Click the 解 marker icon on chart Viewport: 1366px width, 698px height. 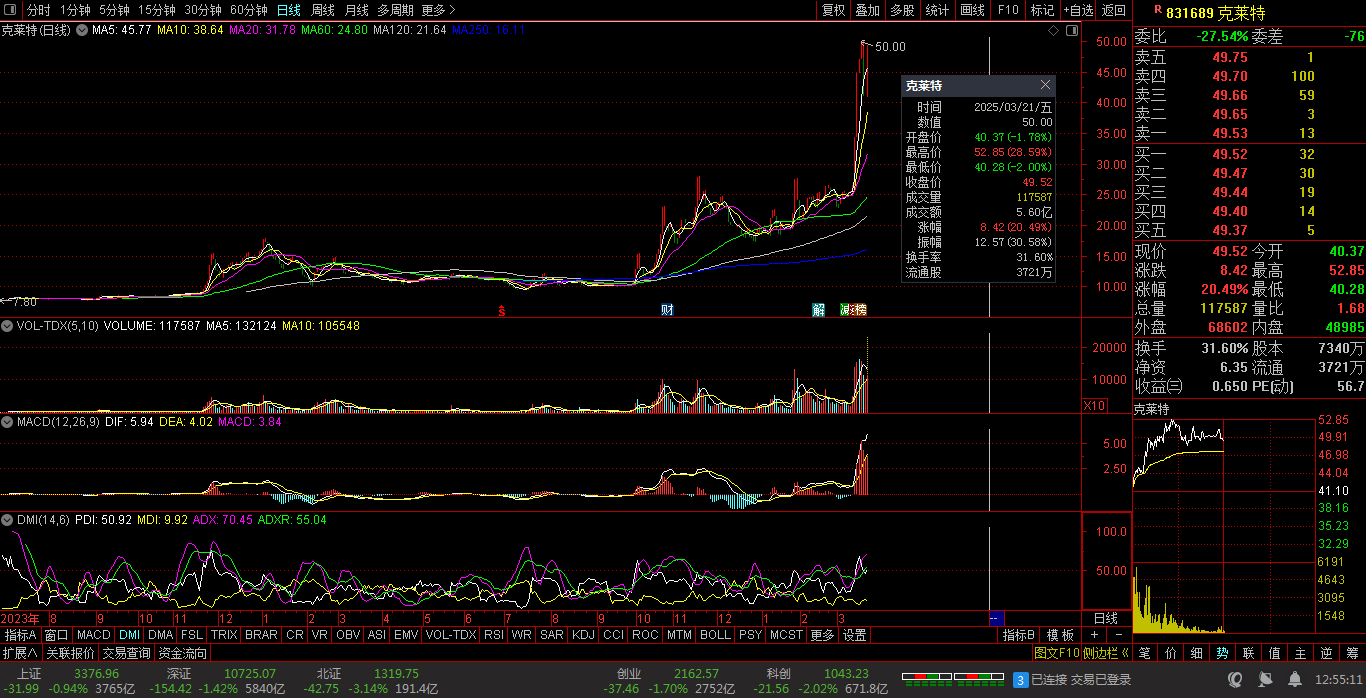(x=819, y=310)
